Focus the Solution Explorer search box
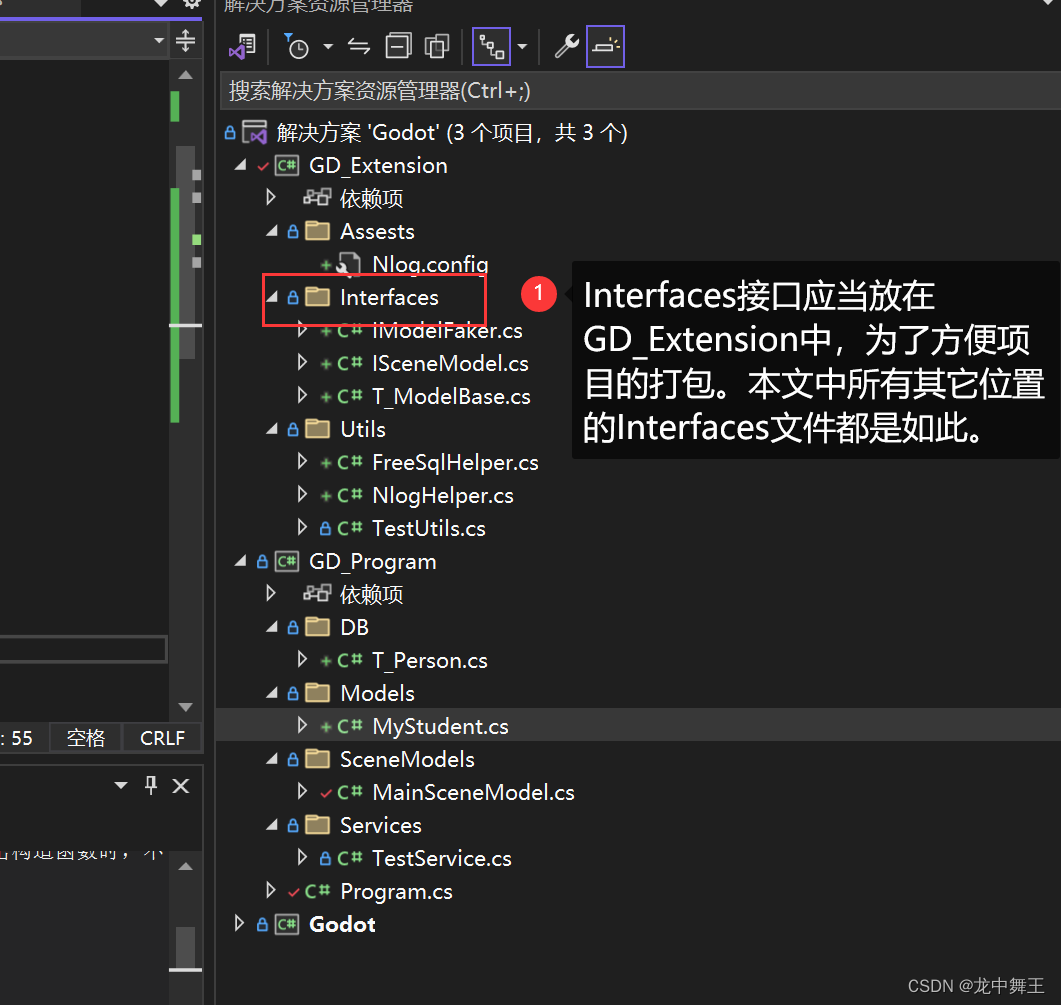This screenshot has height=1005, width=1061. pos(640,91)
